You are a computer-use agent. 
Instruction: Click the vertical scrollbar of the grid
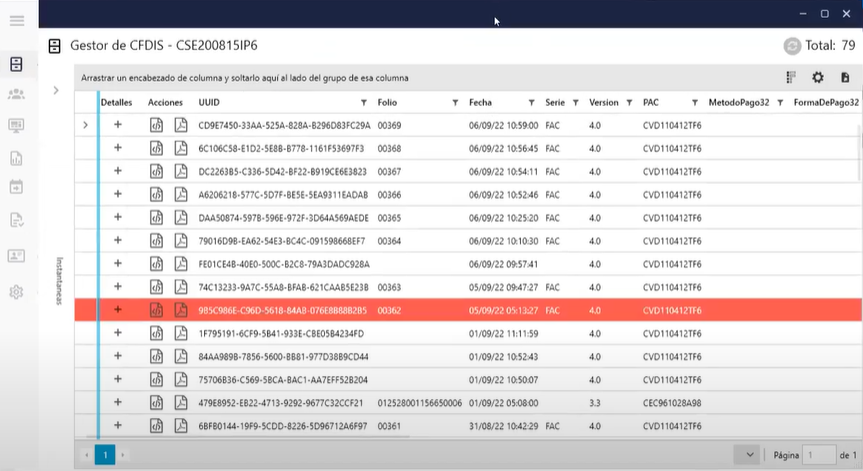point(859,153)
